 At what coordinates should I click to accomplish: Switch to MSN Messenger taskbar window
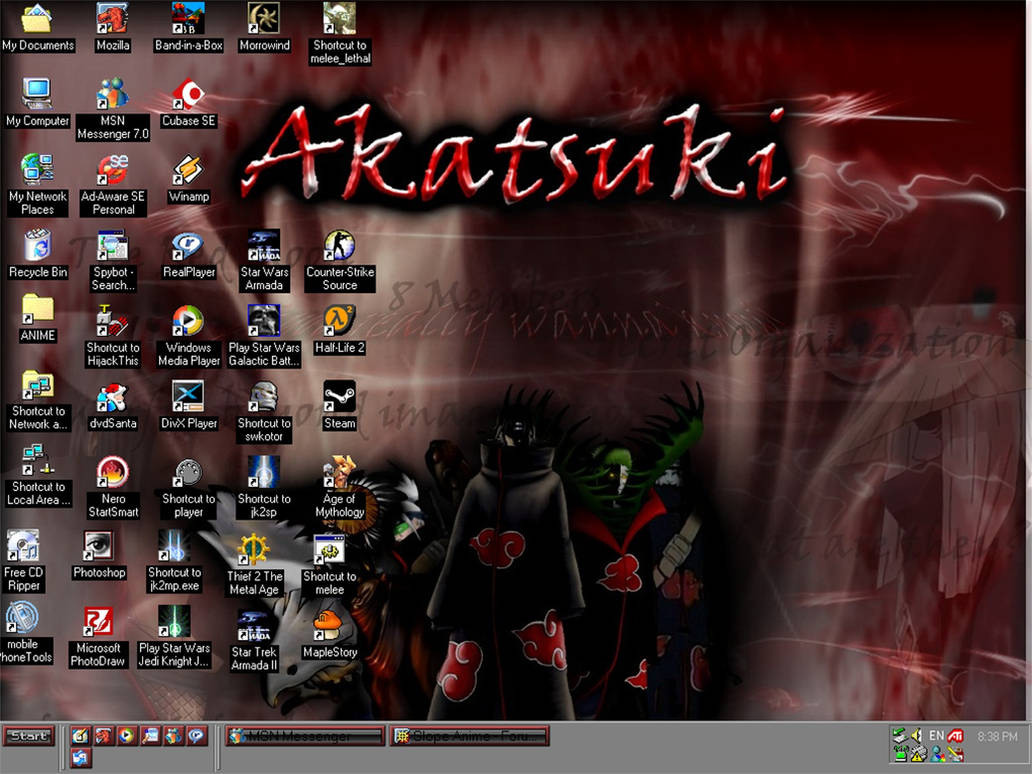(305, 736)
